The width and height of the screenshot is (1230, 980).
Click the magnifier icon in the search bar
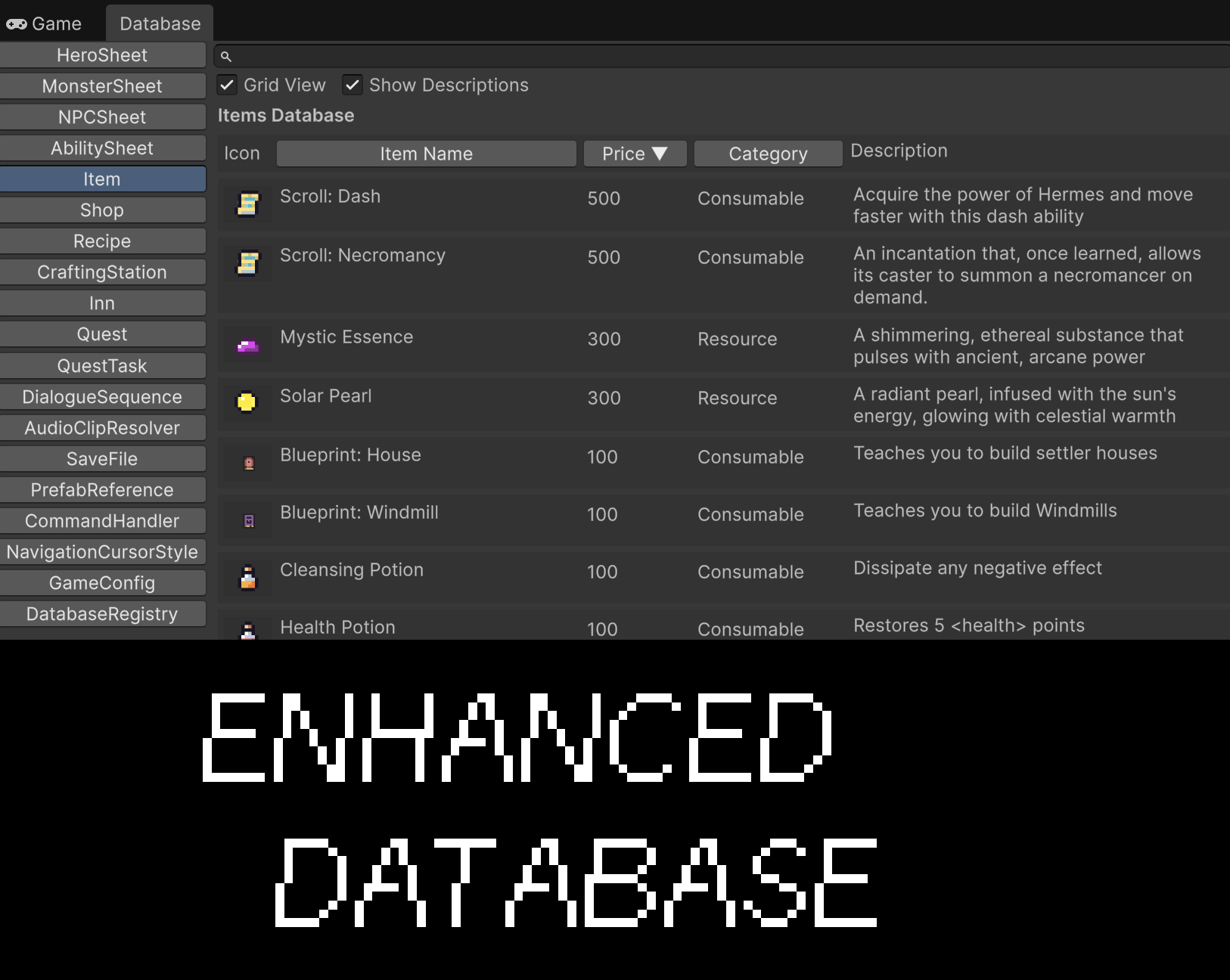[x=226, y=56]
